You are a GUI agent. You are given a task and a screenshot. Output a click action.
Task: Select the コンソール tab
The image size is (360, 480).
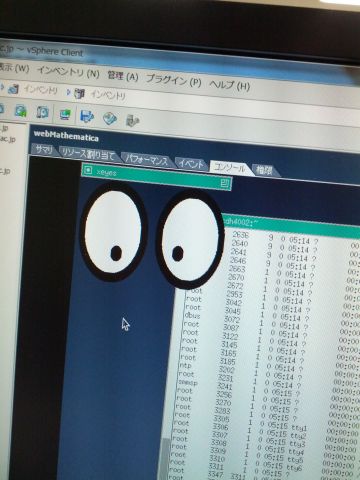229,167
